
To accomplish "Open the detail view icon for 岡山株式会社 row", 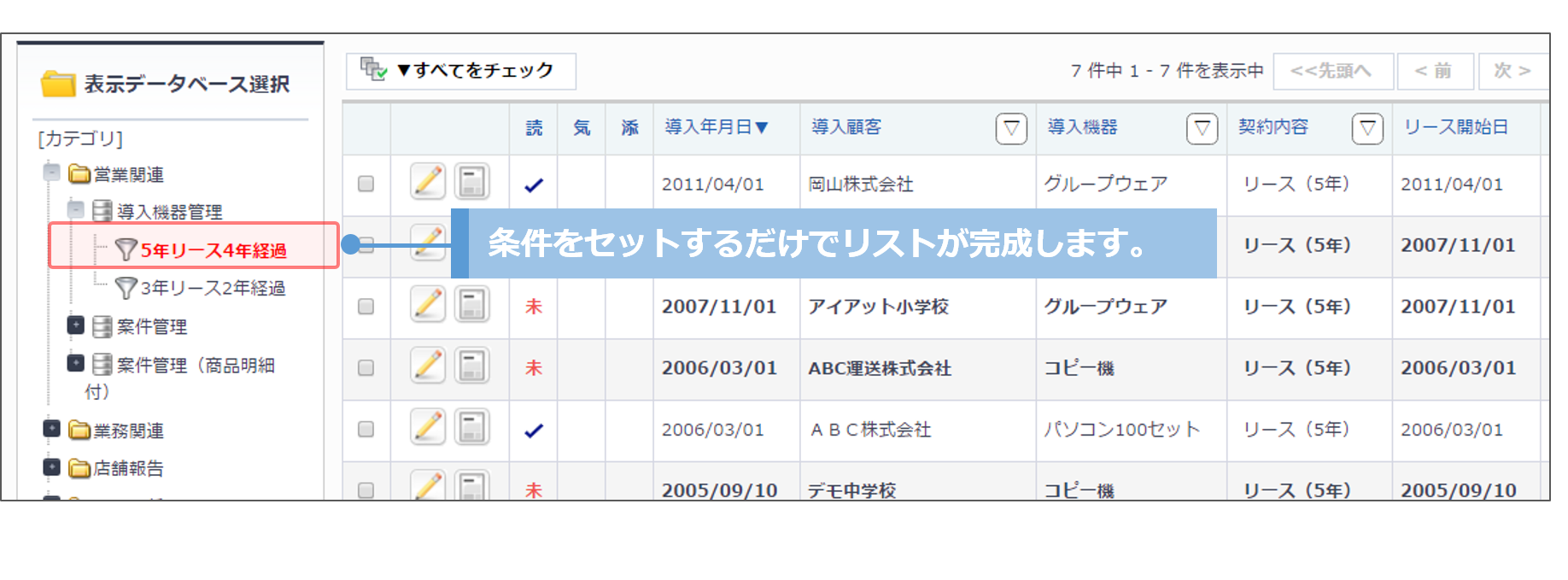I will pyautogui.click(x=471, y=182).
